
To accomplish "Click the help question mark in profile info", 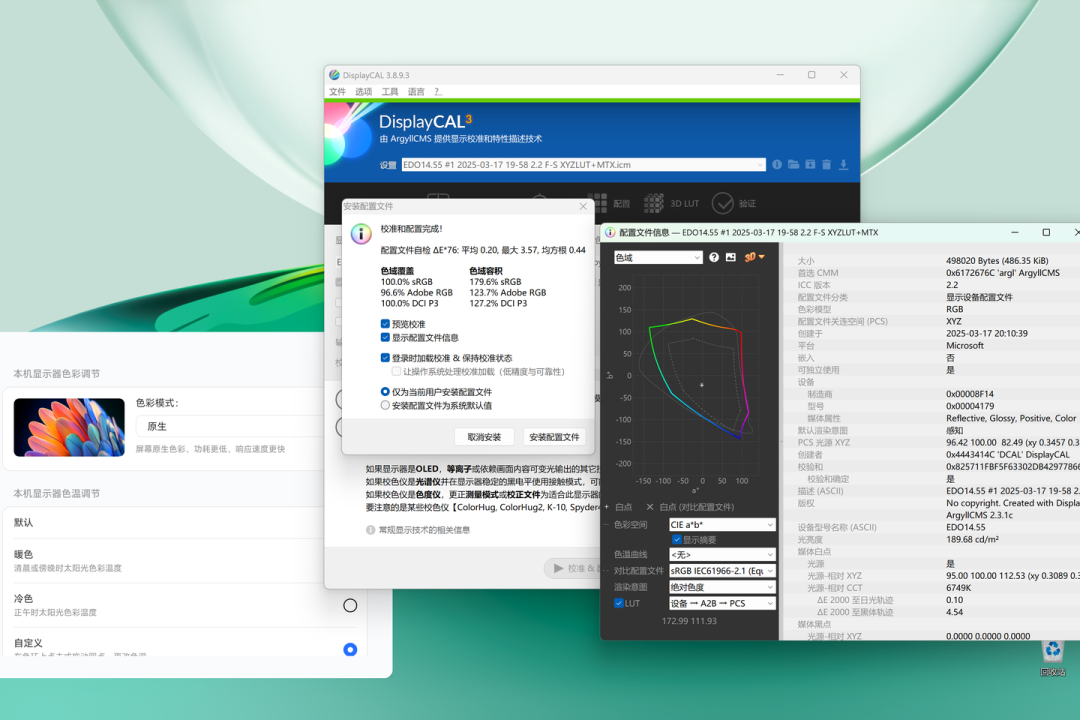I will 714,257.
